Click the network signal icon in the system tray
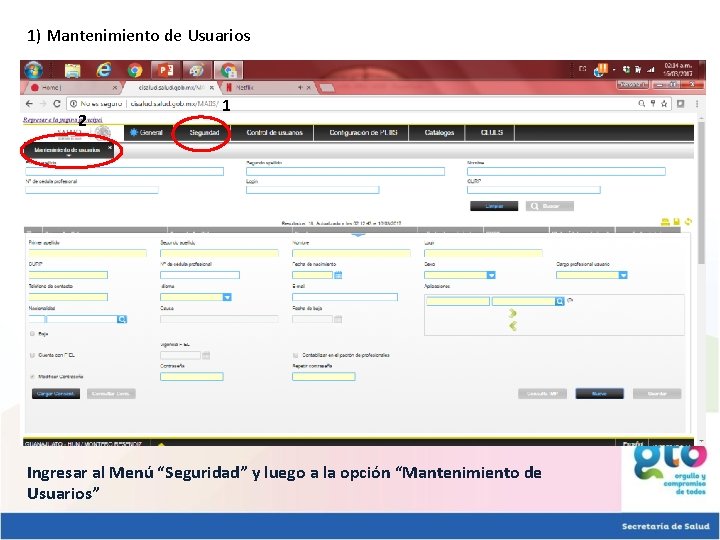This screenshot has height=540, width=720. [x=651, y=70]
